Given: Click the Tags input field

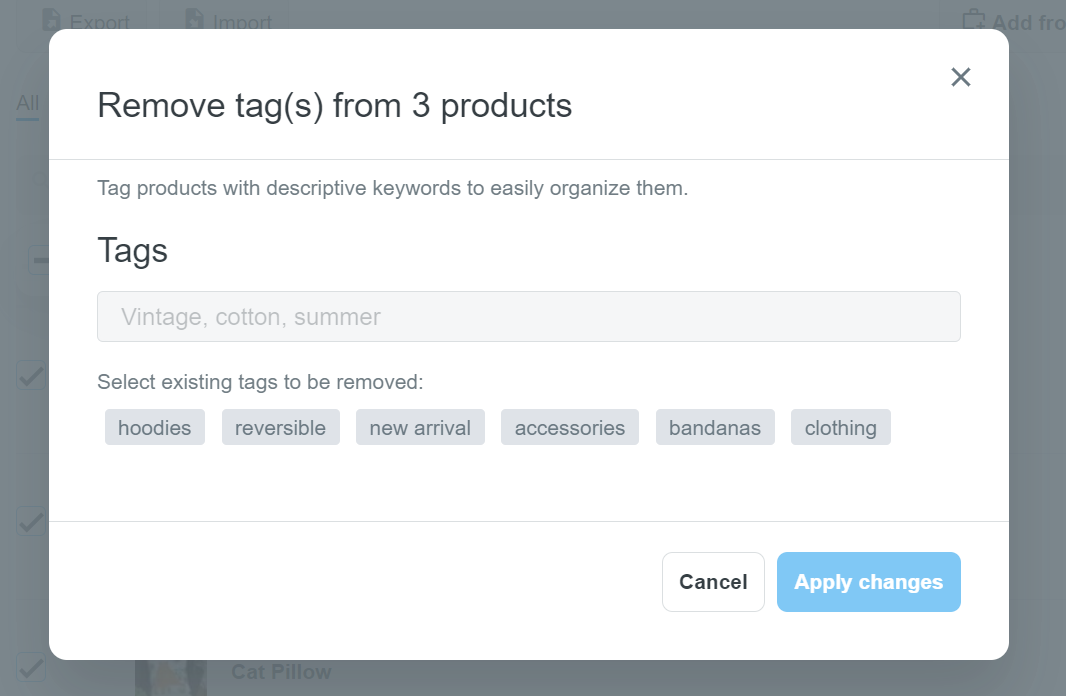Looking at the screenshot, I should (x=529, y=317).
